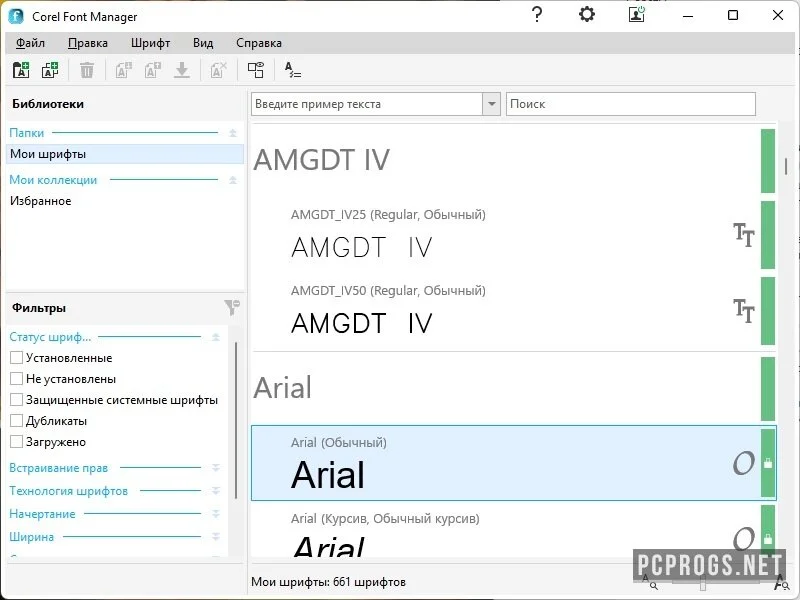Open settings via the gear icon
This screenshot has width=800, height=600.
pos(587,14)
